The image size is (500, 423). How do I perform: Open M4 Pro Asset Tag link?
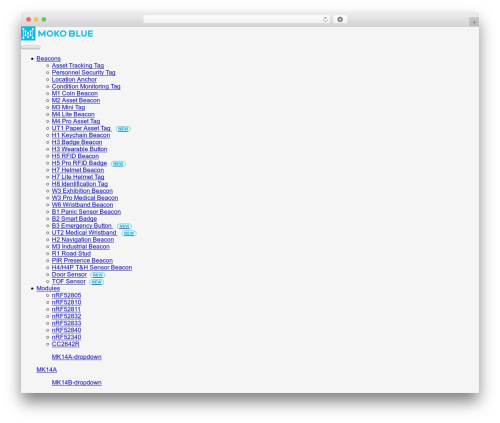(76, 122)
